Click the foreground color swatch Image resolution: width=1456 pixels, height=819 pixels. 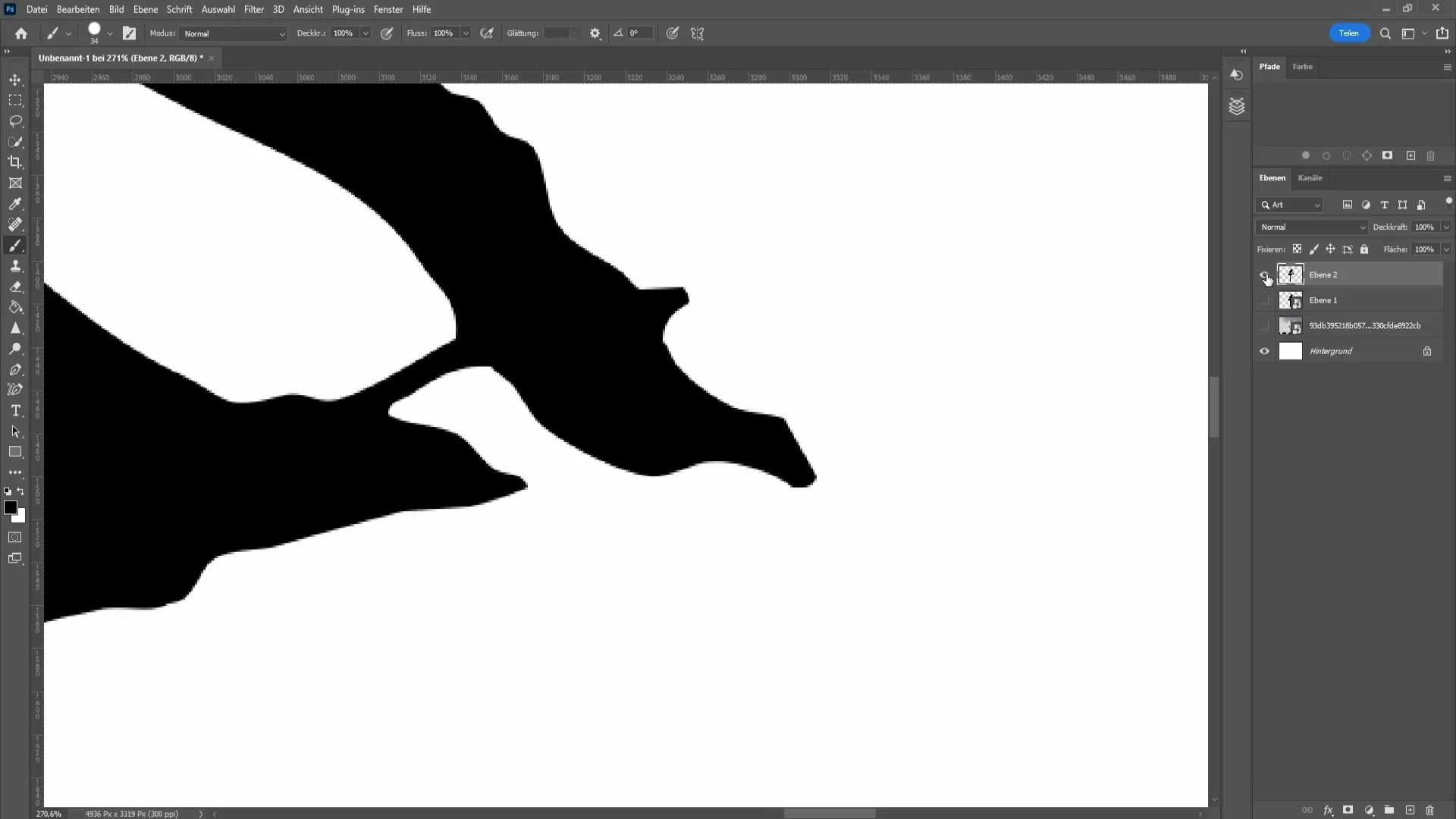[10, 507]
